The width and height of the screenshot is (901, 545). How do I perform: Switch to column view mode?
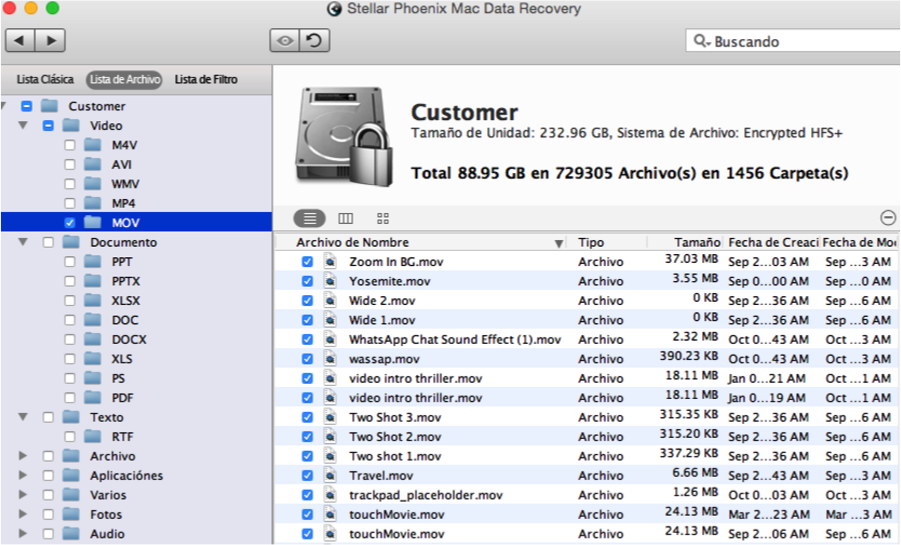click(345, 218)
